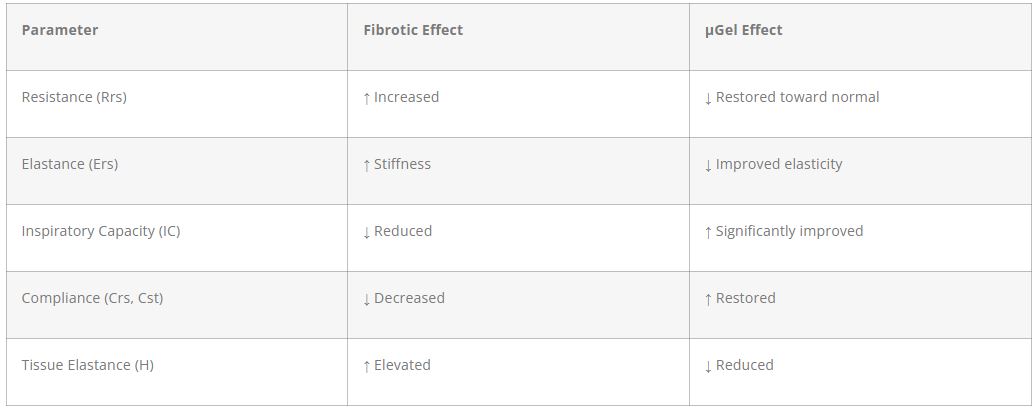1036x418 pixels.
Task: Click '↓ Restored toward normal' text
Action: pyautogui.click(x=792, y=97)
